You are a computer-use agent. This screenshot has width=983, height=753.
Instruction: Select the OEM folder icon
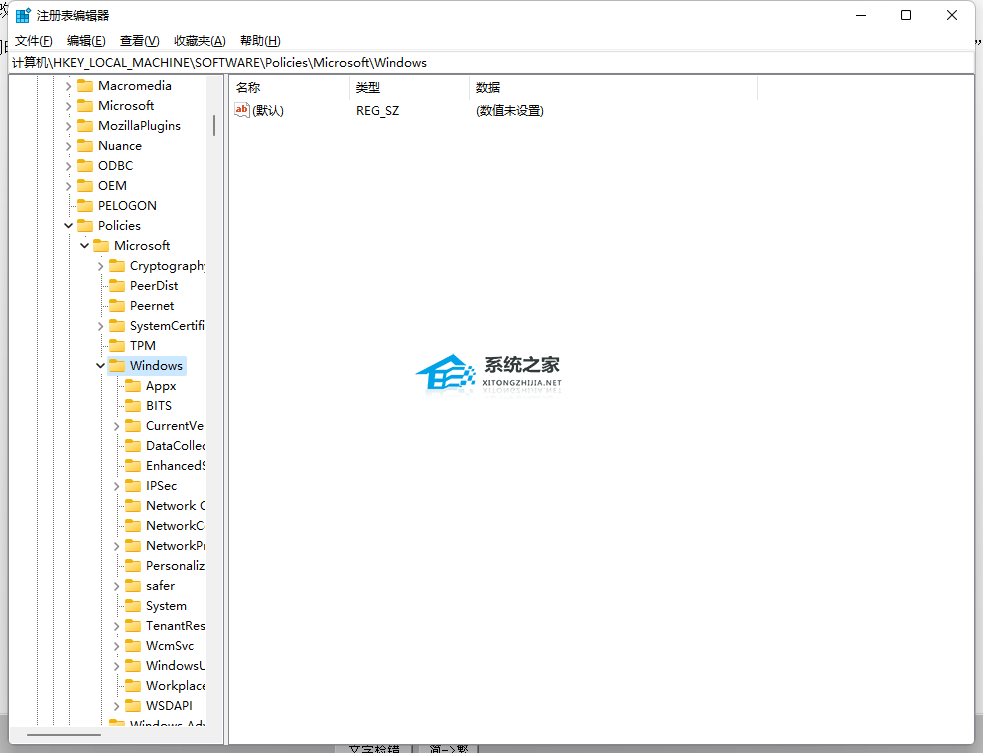85,186
